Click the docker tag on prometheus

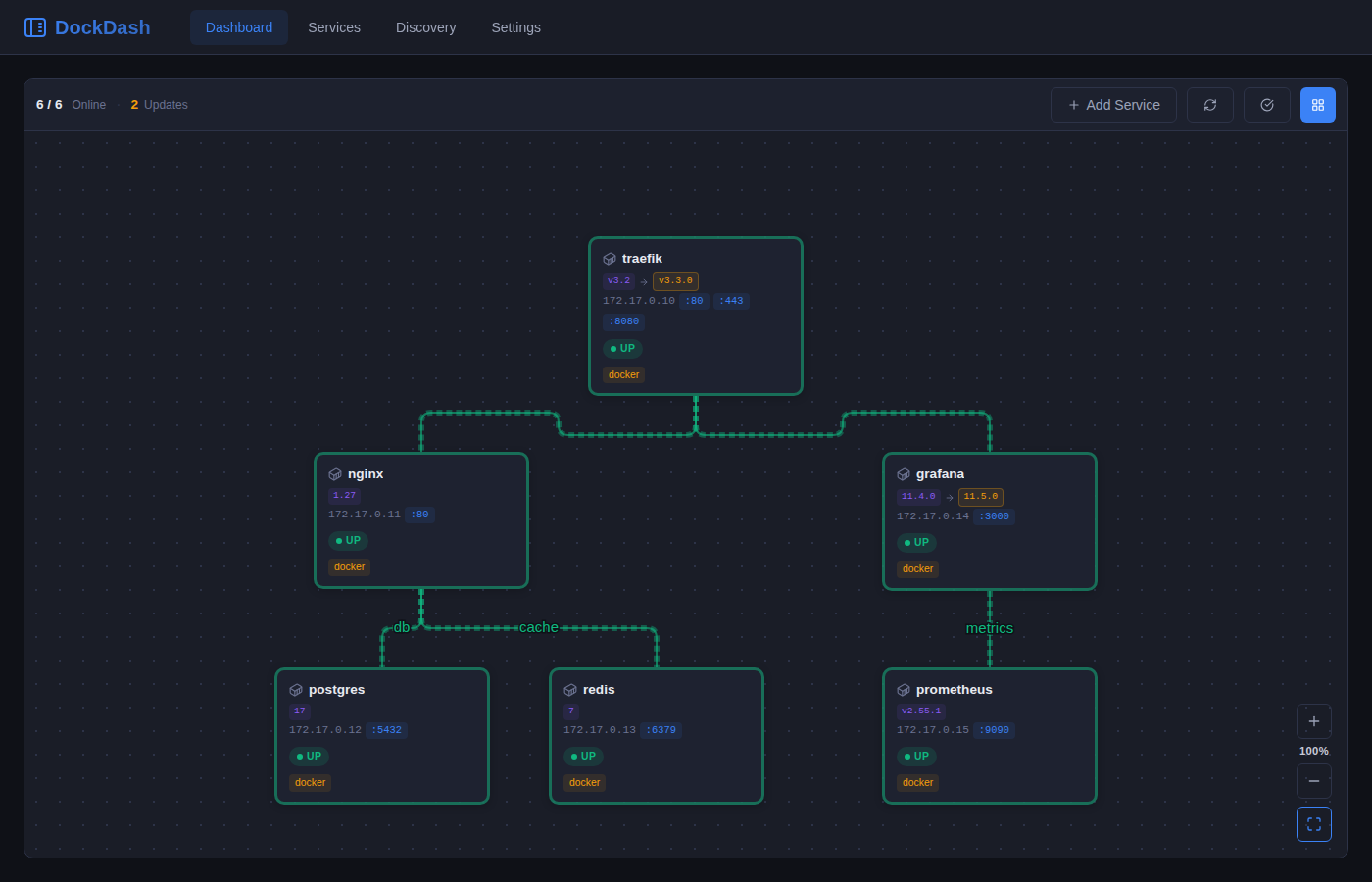pyautogui.click(x=917, y=783)
